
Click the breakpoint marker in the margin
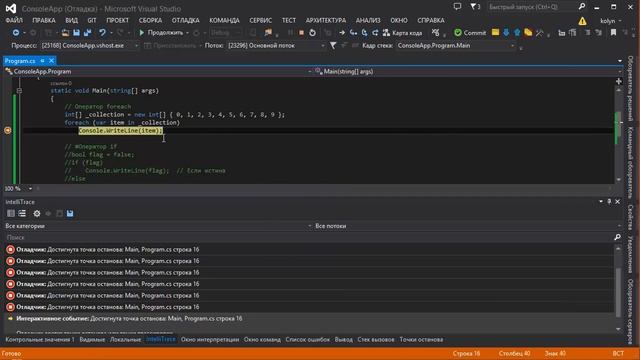point(7,130)
